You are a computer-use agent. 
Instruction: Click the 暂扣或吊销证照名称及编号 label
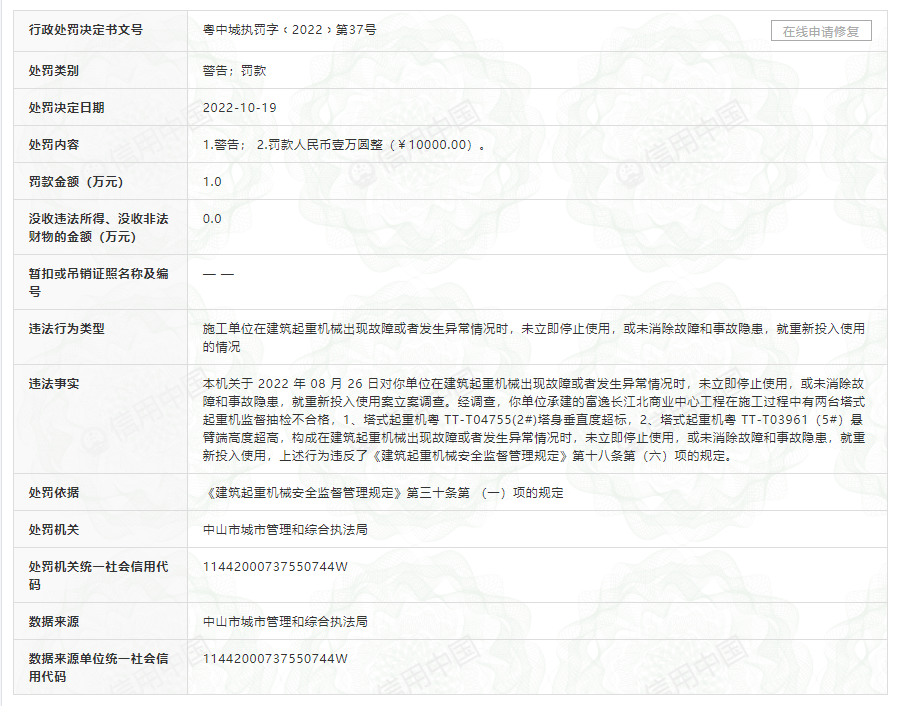pos(99,283)
